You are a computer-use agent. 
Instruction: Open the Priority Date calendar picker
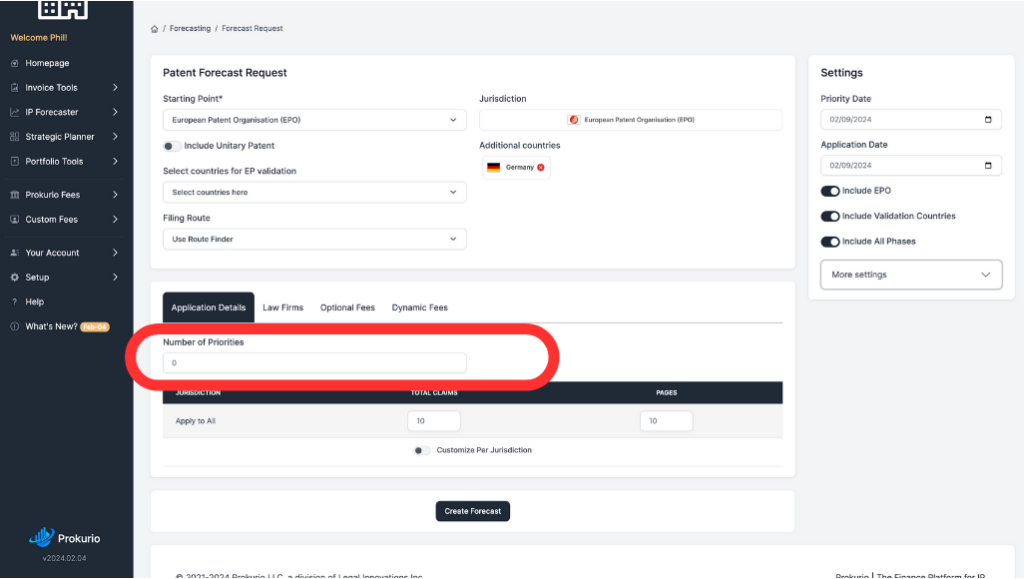point(987,119)
